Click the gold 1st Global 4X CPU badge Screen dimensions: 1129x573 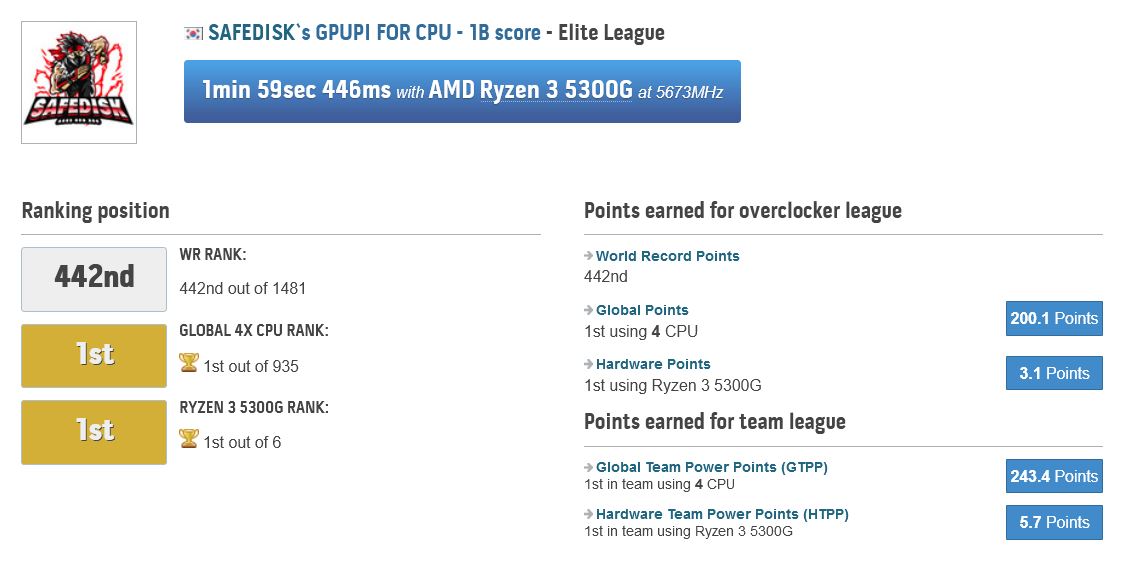tap(94, 356)
